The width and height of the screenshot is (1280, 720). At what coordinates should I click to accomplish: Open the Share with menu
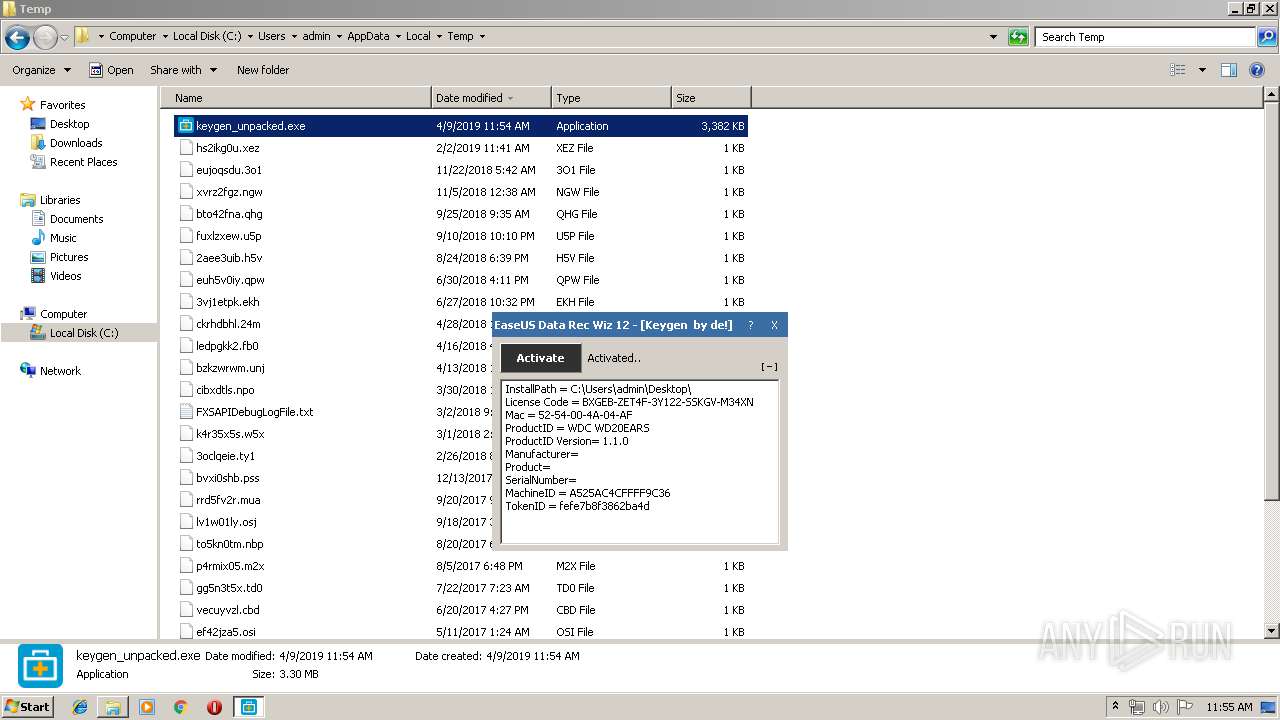point(183,70)
